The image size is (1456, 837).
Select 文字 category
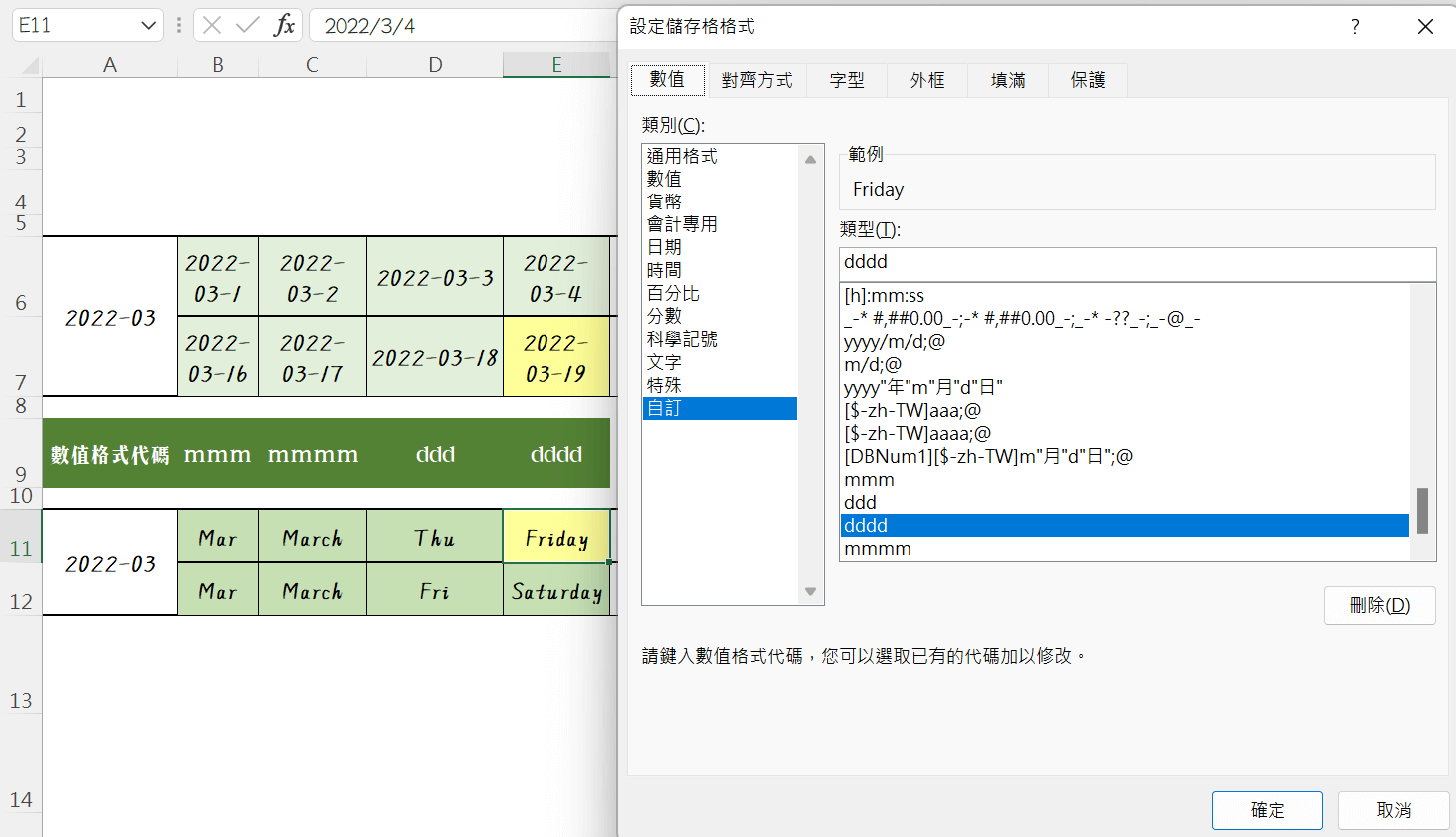pos(720,362)
